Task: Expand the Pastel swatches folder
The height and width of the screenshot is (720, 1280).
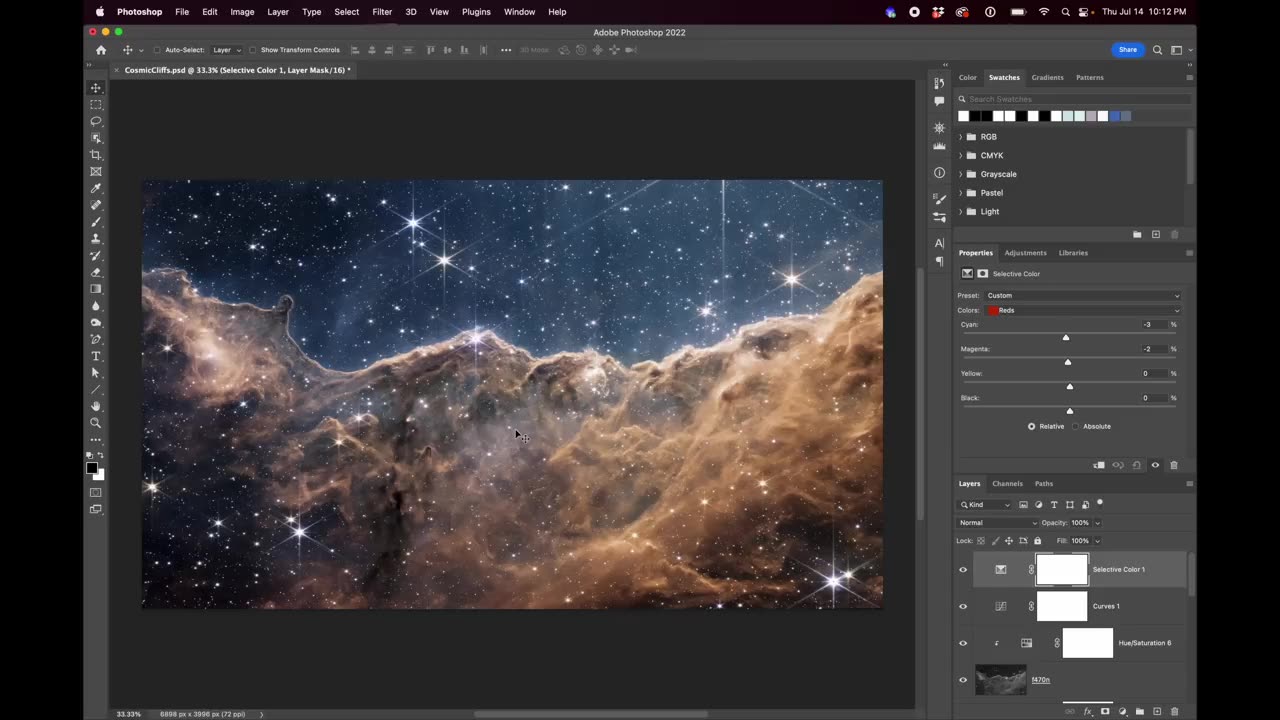Action: [x=961, y=193]
